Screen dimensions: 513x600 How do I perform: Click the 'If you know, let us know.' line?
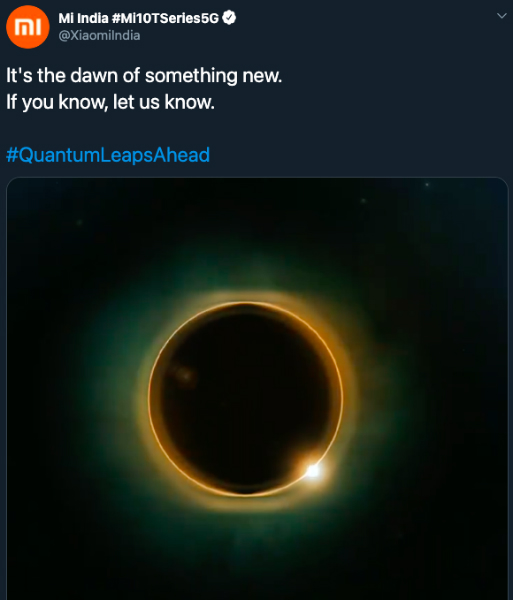110,102
